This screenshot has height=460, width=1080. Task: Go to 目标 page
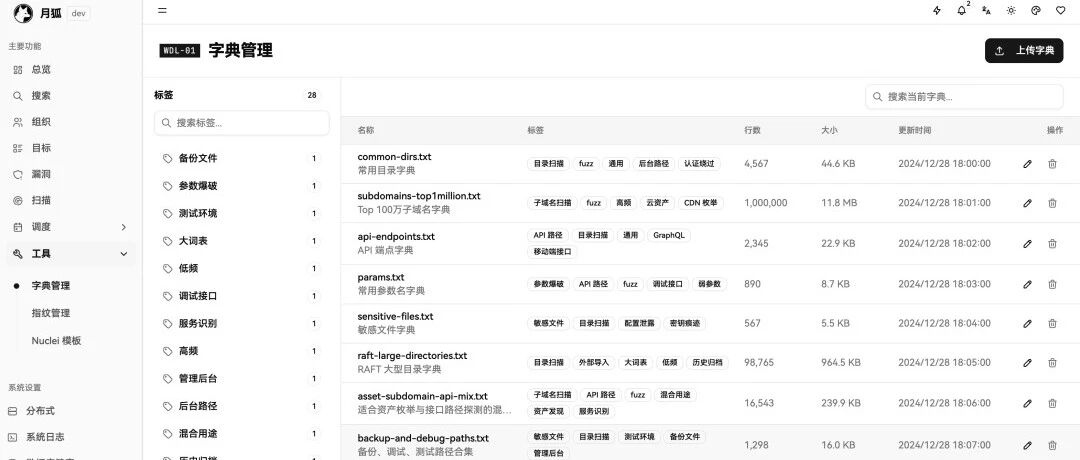point(70,148)
